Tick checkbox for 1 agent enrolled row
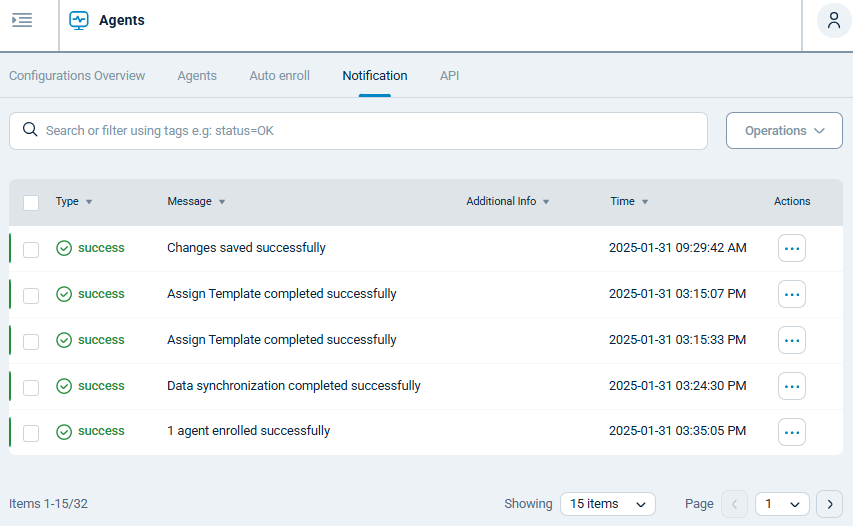853x526 pixels. click(31, 433)
